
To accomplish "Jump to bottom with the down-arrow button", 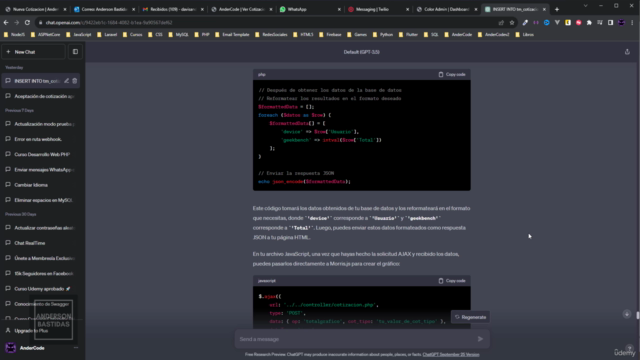I will [627, 314].
